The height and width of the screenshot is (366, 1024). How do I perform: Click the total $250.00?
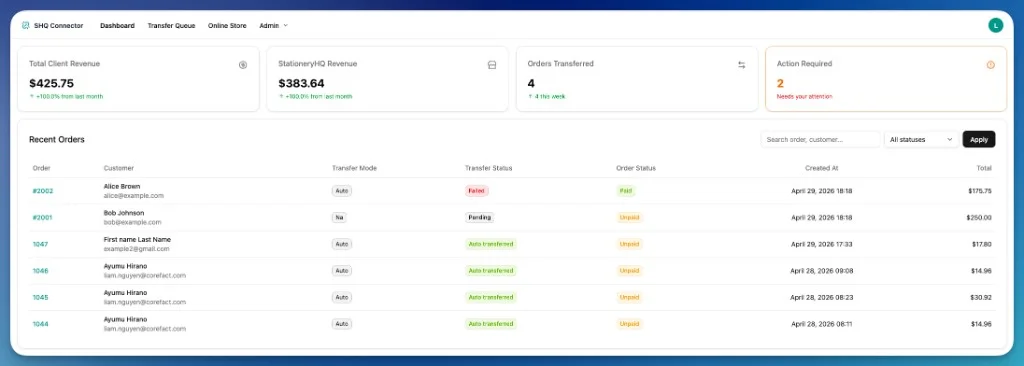tap(980, 218)
